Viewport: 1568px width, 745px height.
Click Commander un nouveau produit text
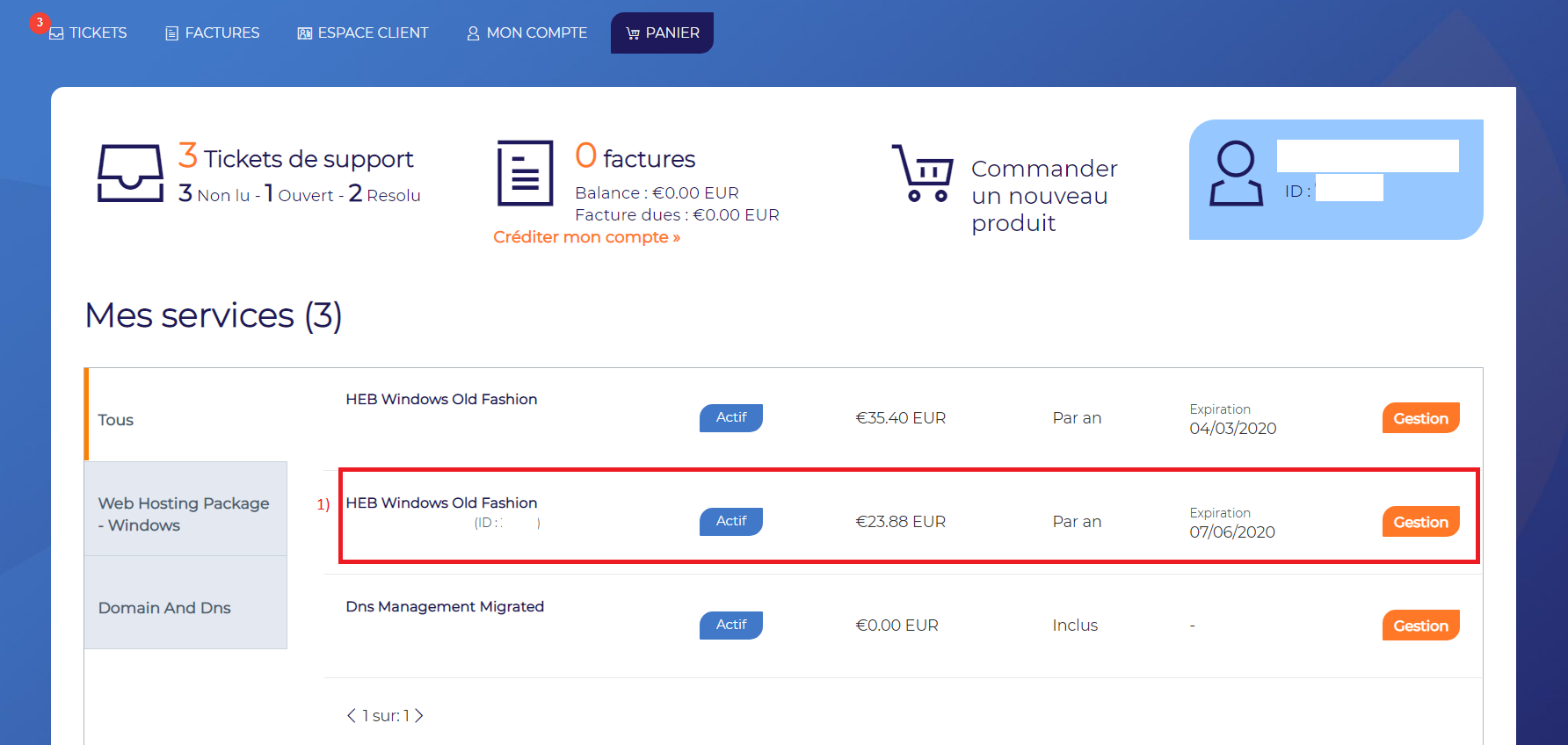(x=1044, y=195)
